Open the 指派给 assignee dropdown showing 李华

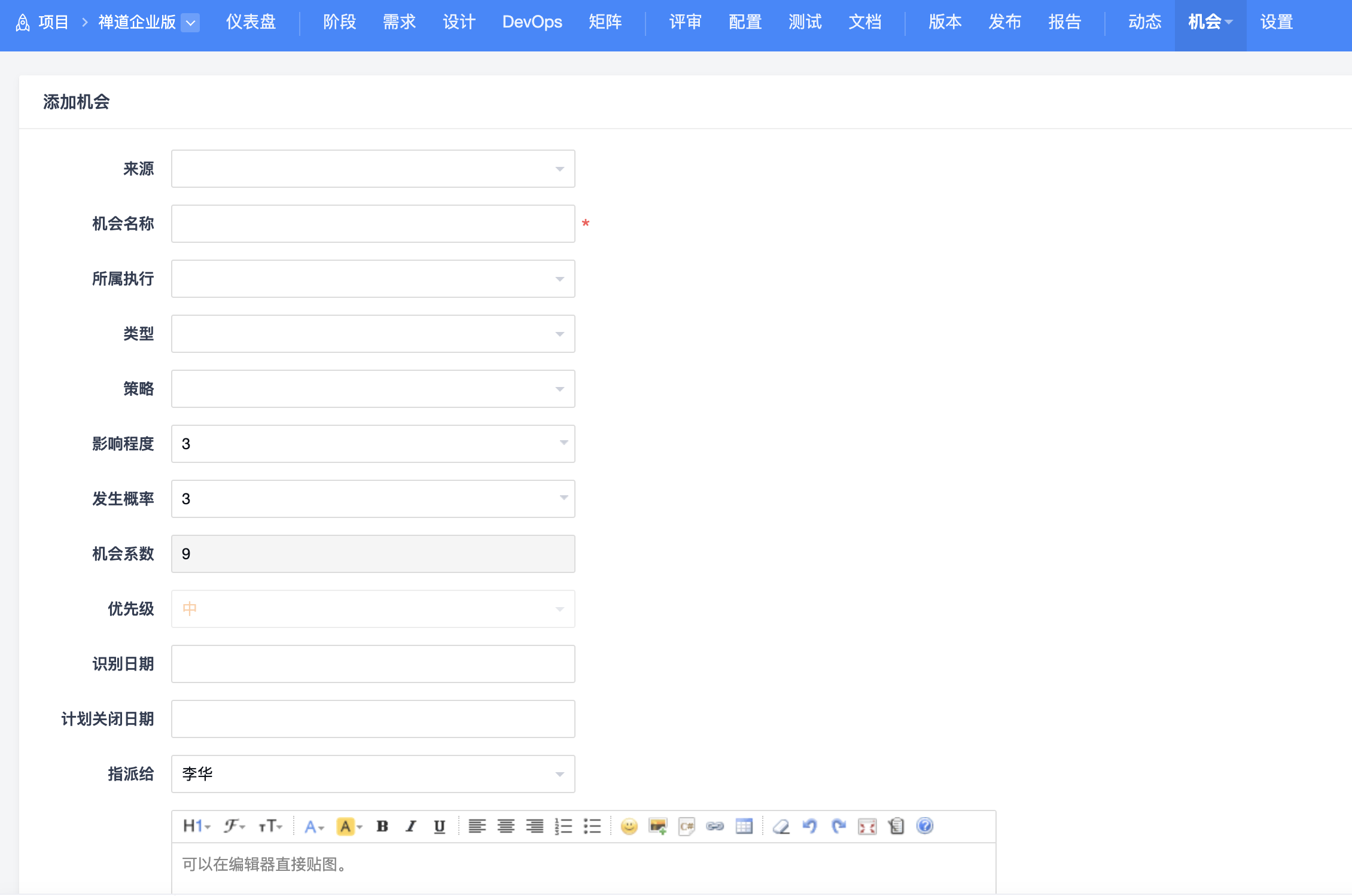pyautogui.click(x=373, y=774)
